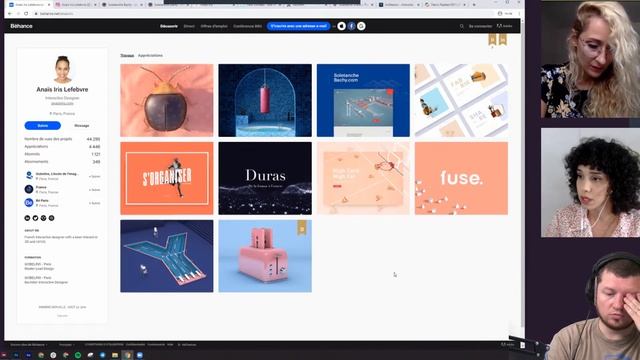Click 'Nombre de vues des projets' stat row
The image size is (640, 360).
click(x=62, y=139)
